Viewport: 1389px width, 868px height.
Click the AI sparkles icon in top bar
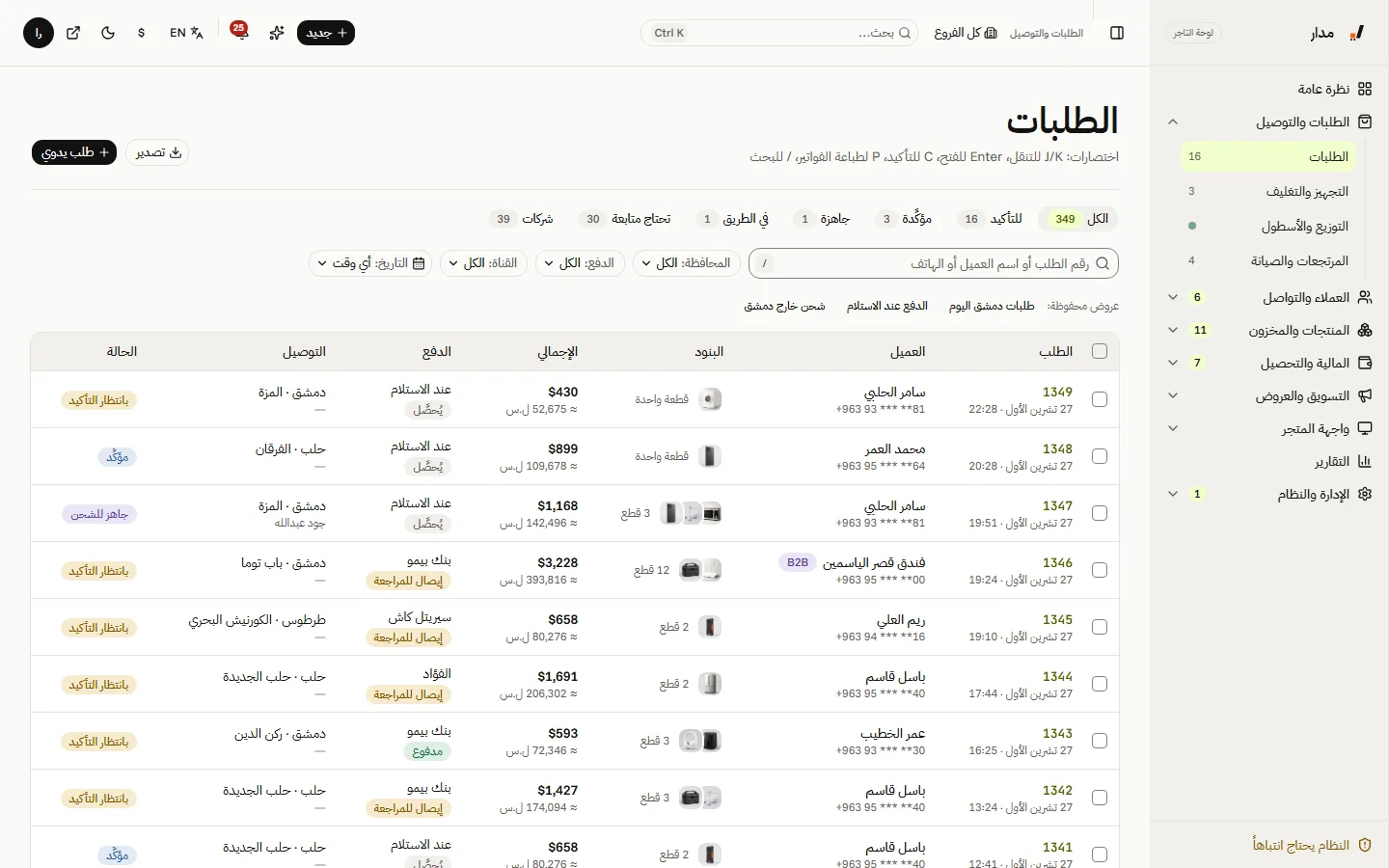(277, 33)
